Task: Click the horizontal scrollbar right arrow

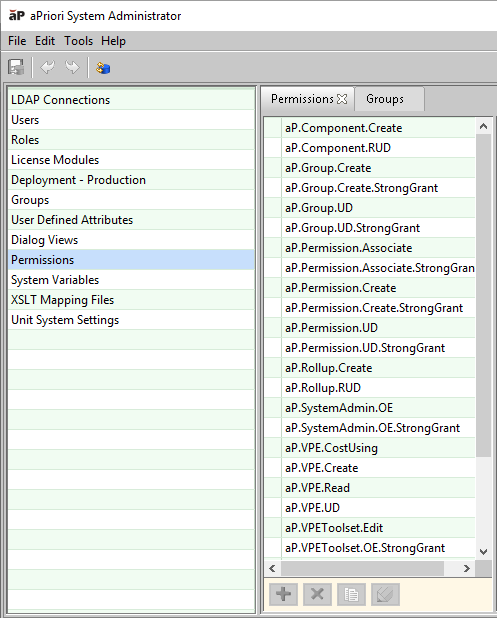Action: (467, 568)
